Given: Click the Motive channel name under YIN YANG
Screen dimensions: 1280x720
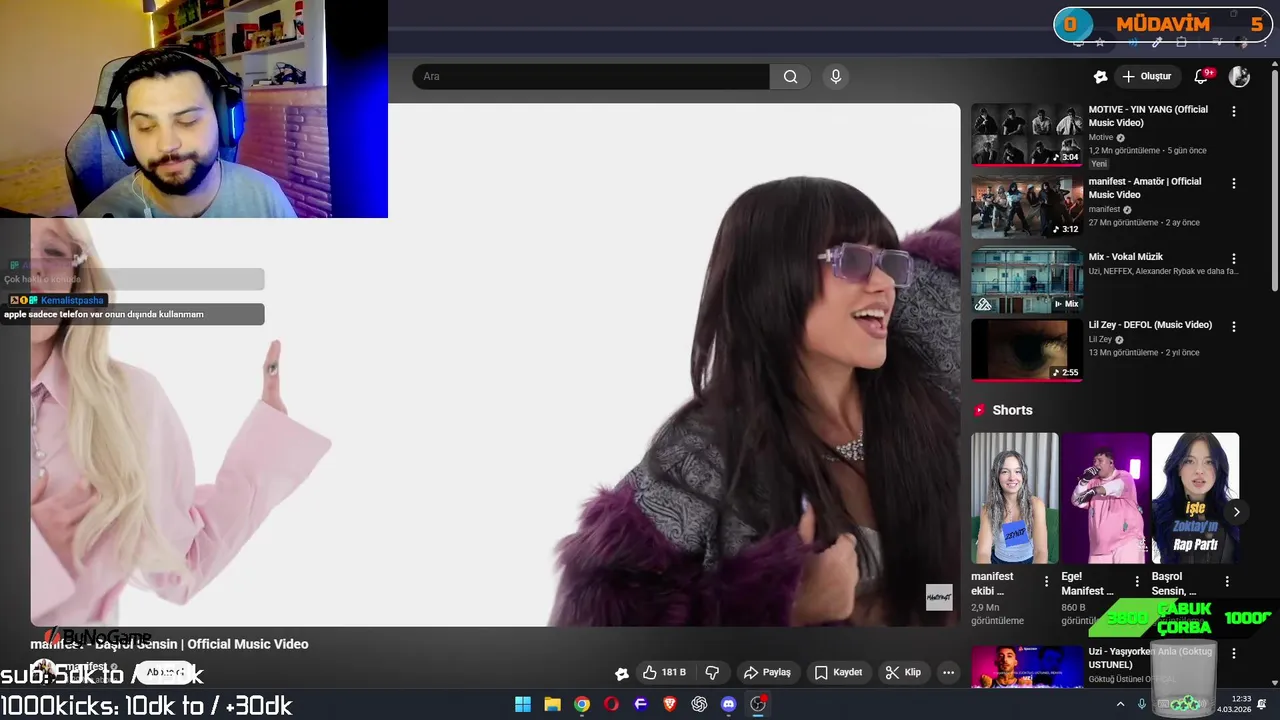Looking at the screenshot, I should click(1101, 137).
